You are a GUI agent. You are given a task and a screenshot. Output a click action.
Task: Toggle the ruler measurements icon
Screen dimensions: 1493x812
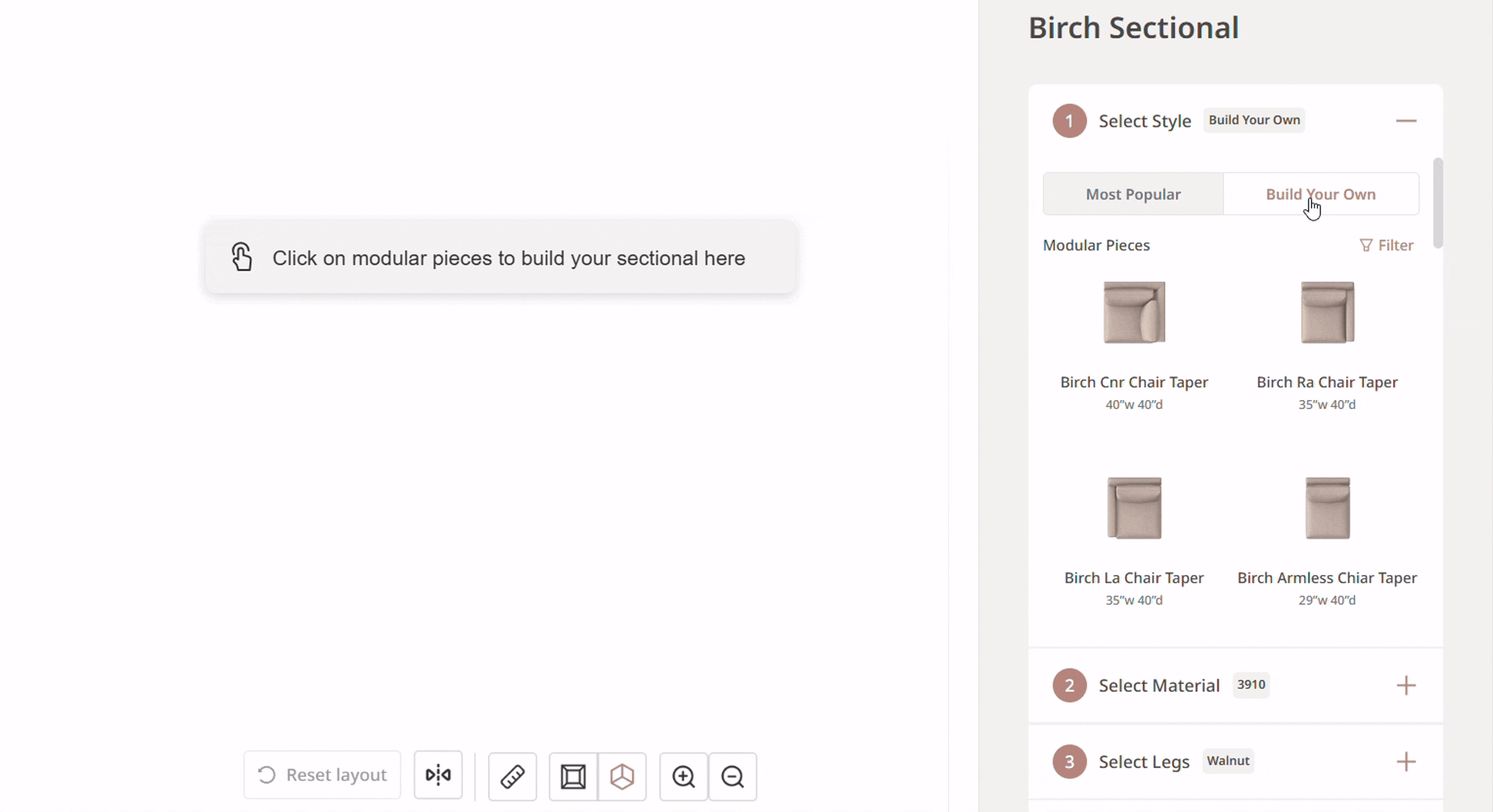coord(512,777)
